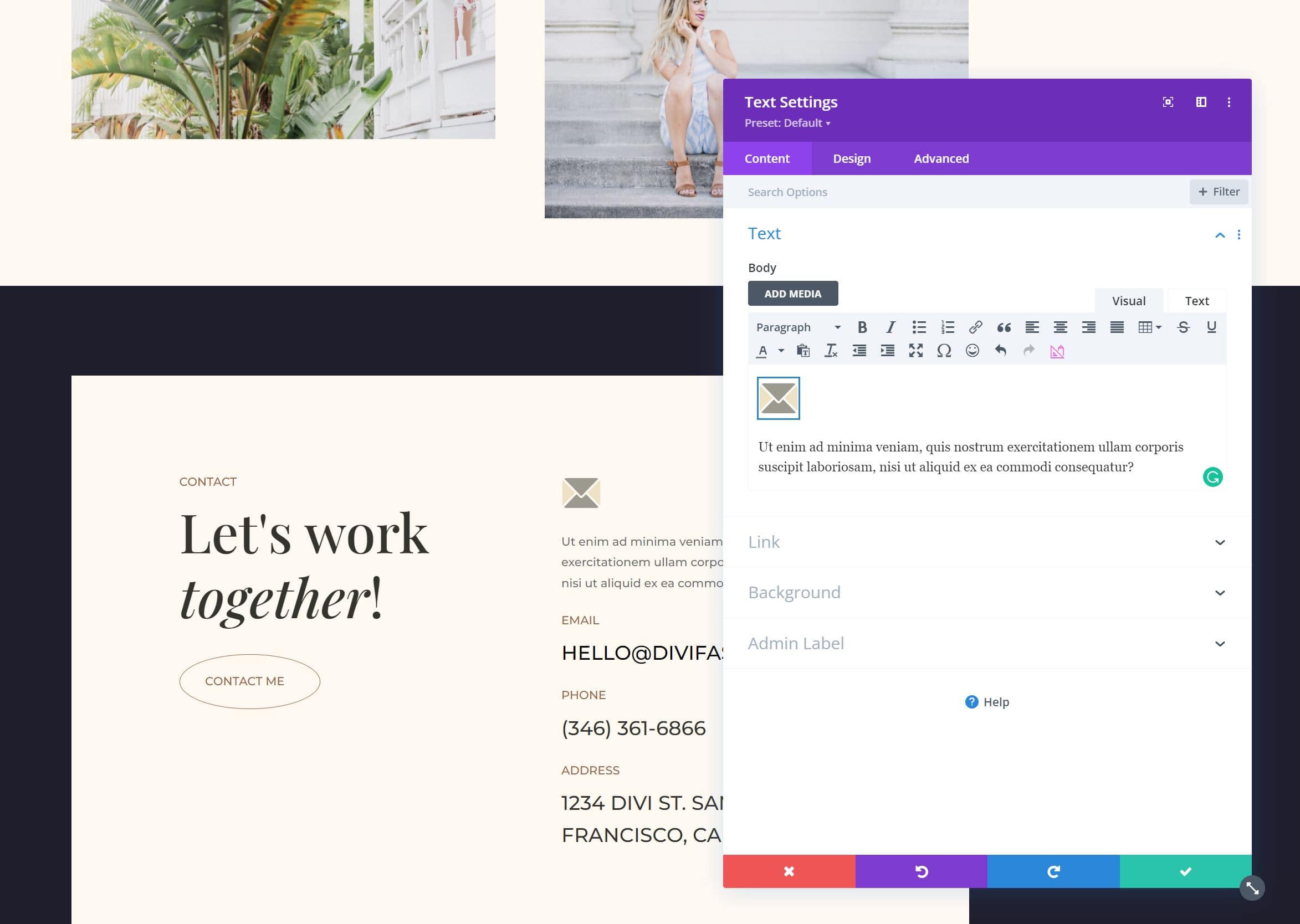Click the Insert Link icon
Viewport: 1300px width, 924px height.
975,326
